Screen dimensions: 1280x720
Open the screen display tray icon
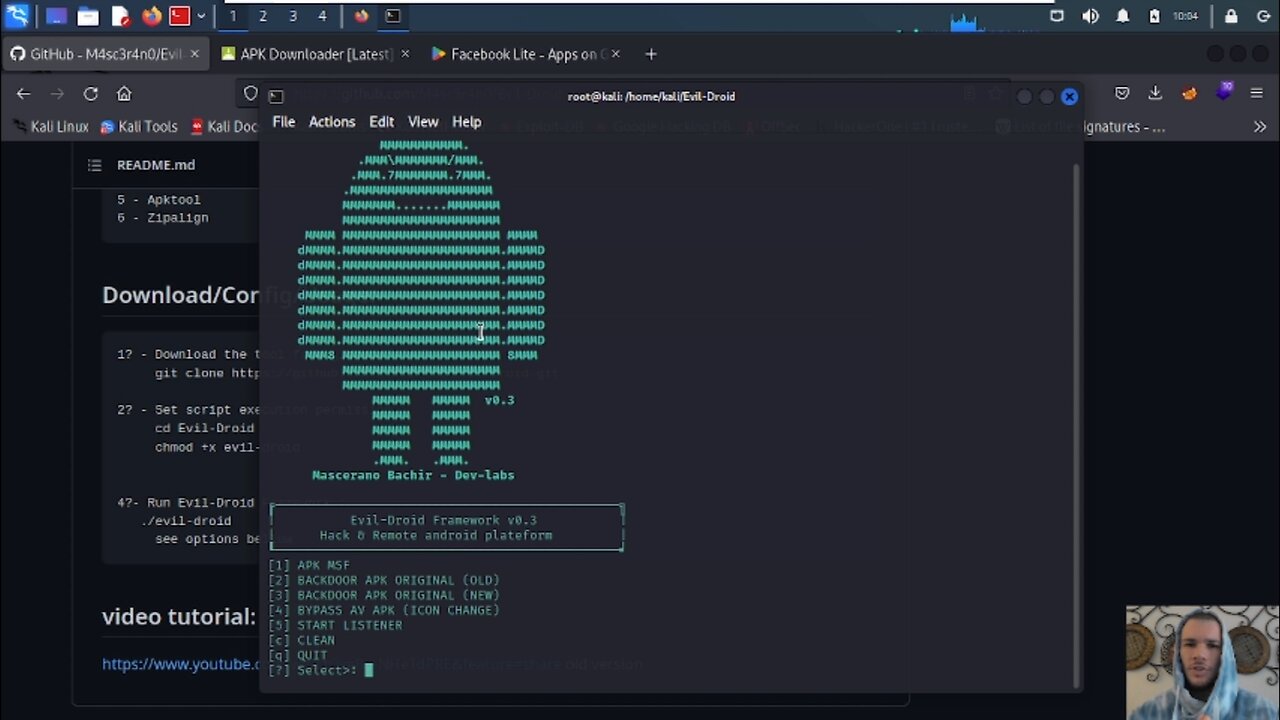(x=1058, y=16)
